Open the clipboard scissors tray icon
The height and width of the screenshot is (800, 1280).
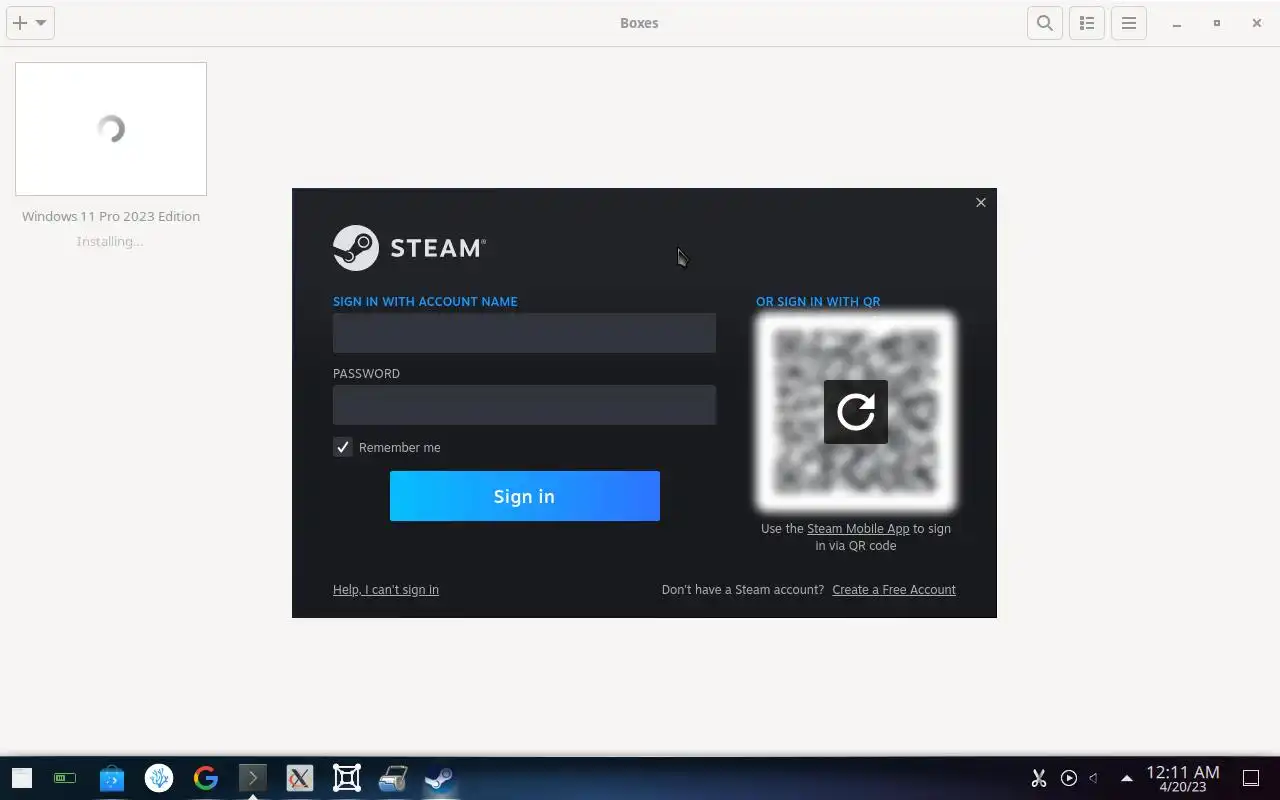[1039, 778]
